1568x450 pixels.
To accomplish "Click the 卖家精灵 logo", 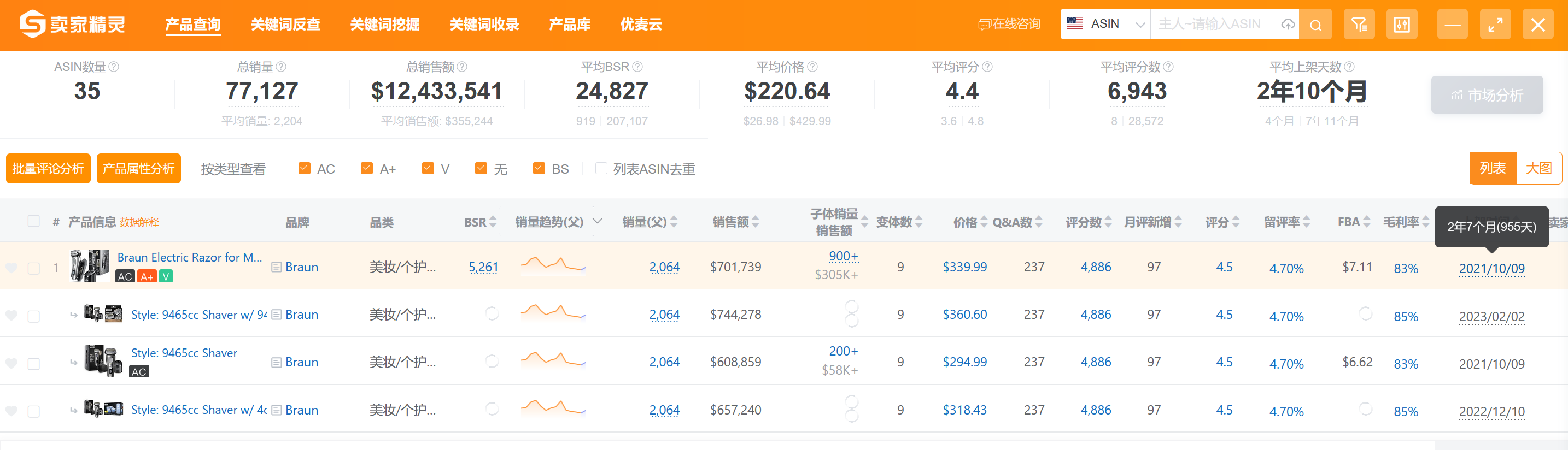I will (72, 25).
